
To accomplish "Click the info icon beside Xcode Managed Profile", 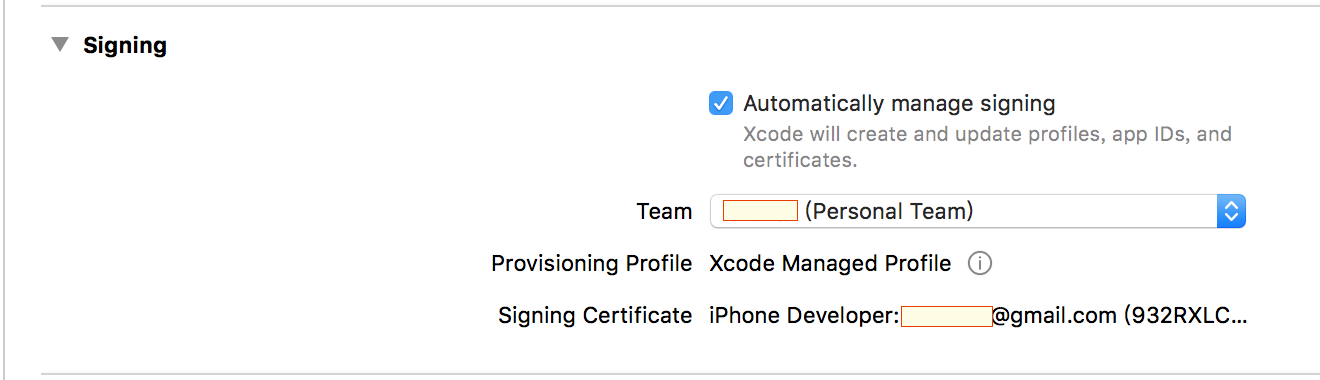I will (980, 264).
